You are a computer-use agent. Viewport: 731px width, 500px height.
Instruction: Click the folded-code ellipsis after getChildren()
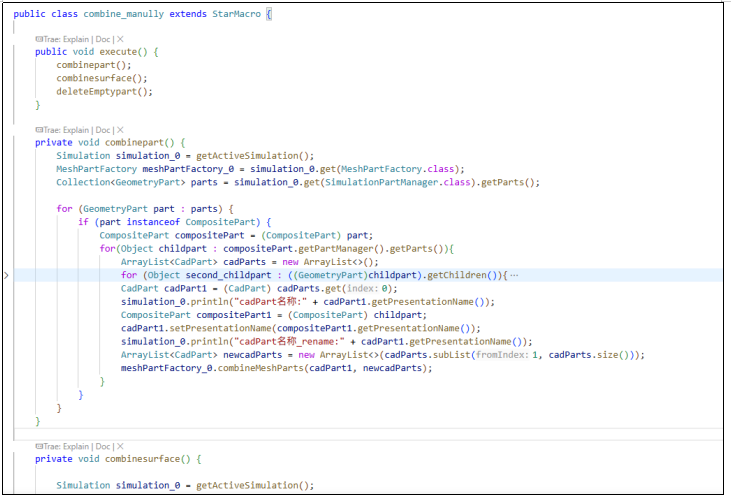point(514,275)
